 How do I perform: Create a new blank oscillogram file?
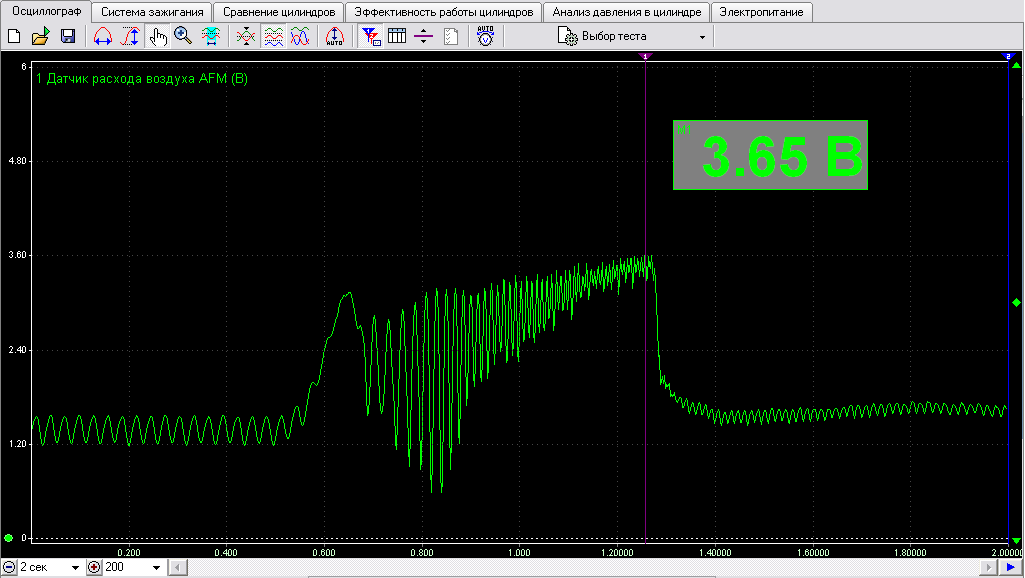point(14,37)
